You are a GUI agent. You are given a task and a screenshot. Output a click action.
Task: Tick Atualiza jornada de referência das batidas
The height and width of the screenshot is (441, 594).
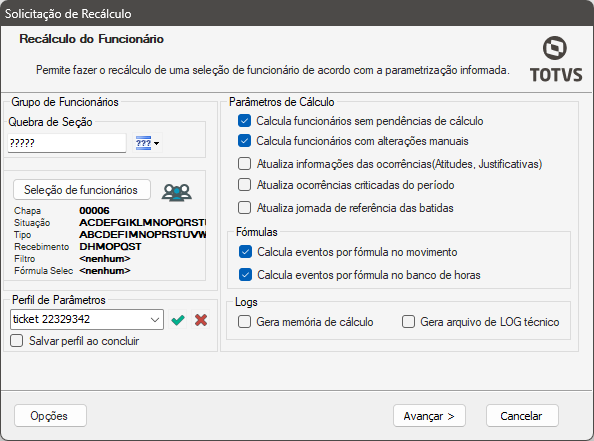(244, 208)
